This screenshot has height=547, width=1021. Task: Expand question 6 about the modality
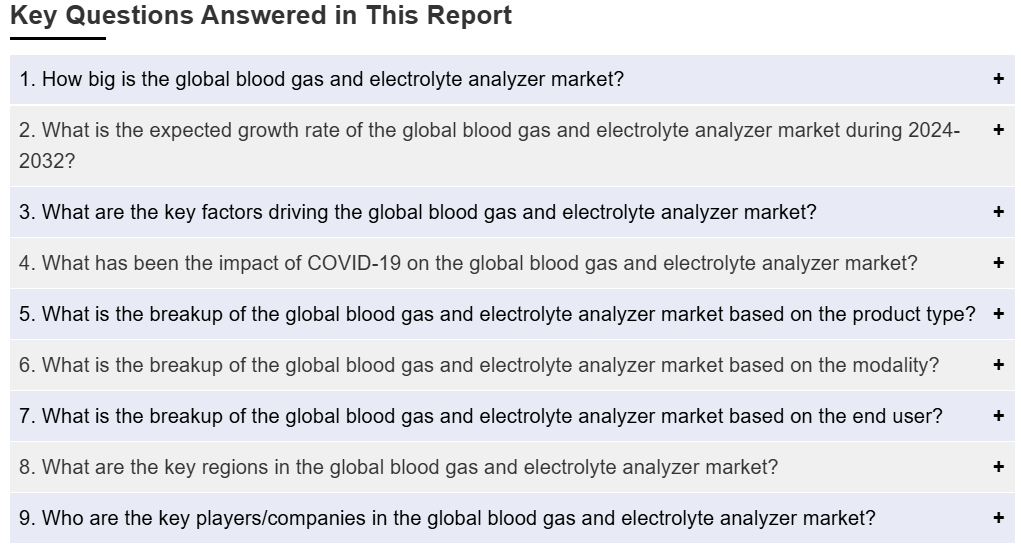point(479,365)
